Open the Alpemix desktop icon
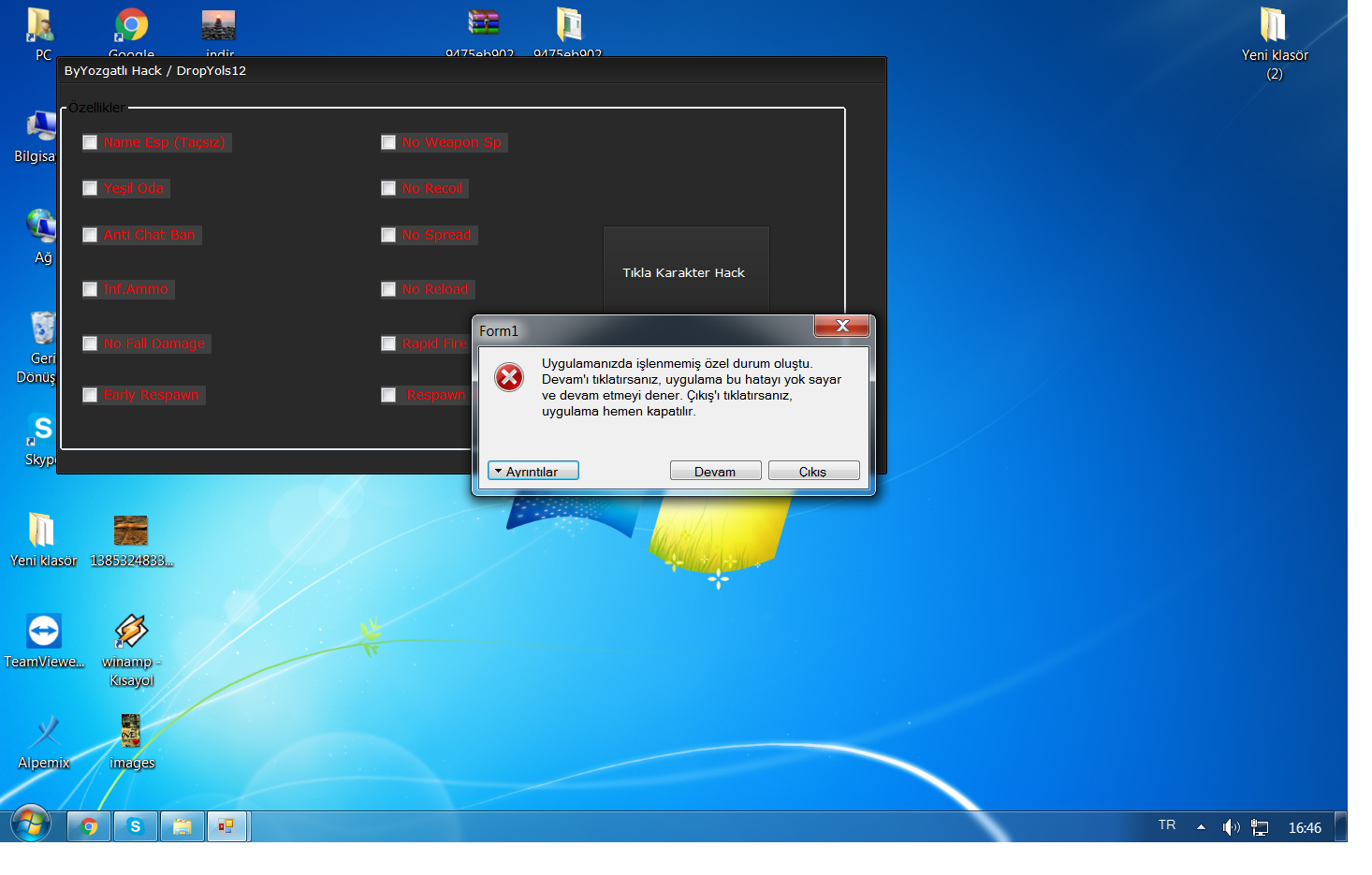 (x=44, y=742)
